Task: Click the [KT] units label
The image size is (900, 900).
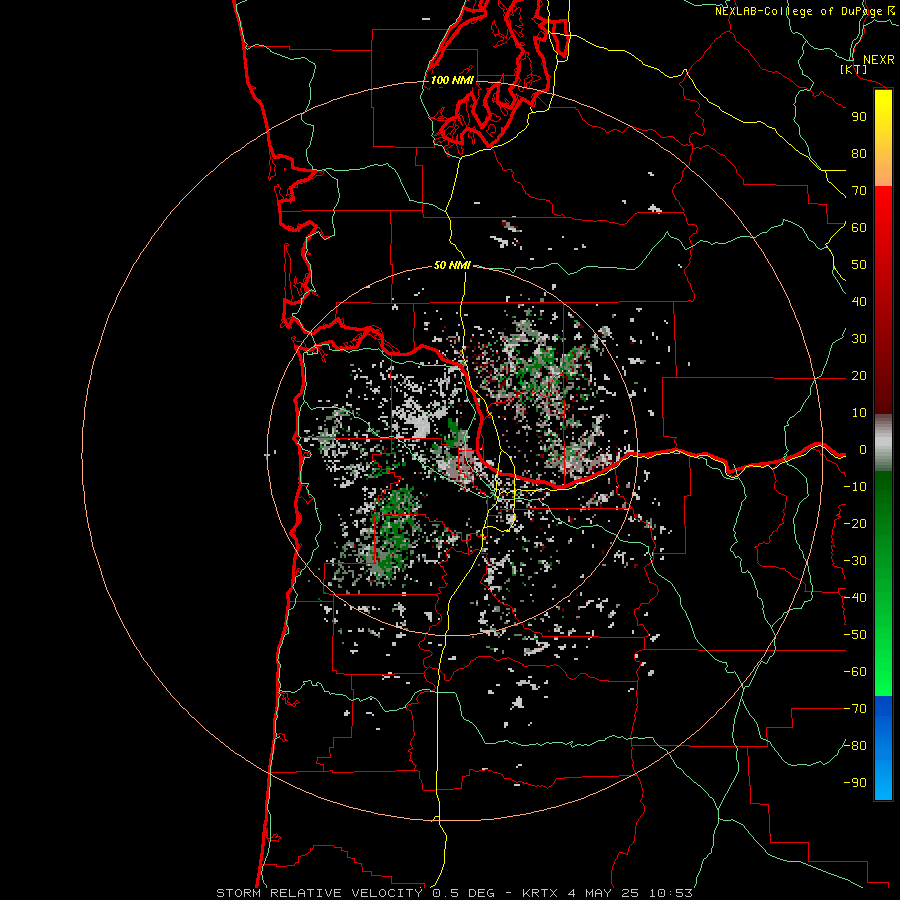Action: [x=854, y=69]
